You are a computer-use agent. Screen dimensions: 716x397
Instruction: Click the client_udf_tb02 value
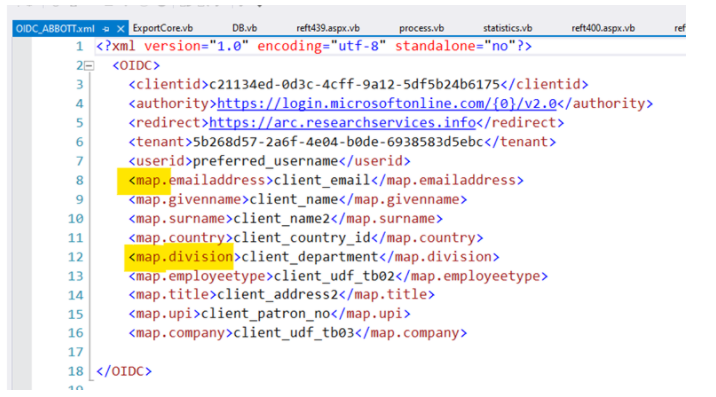pyautogui.click(x=334, y=276)
